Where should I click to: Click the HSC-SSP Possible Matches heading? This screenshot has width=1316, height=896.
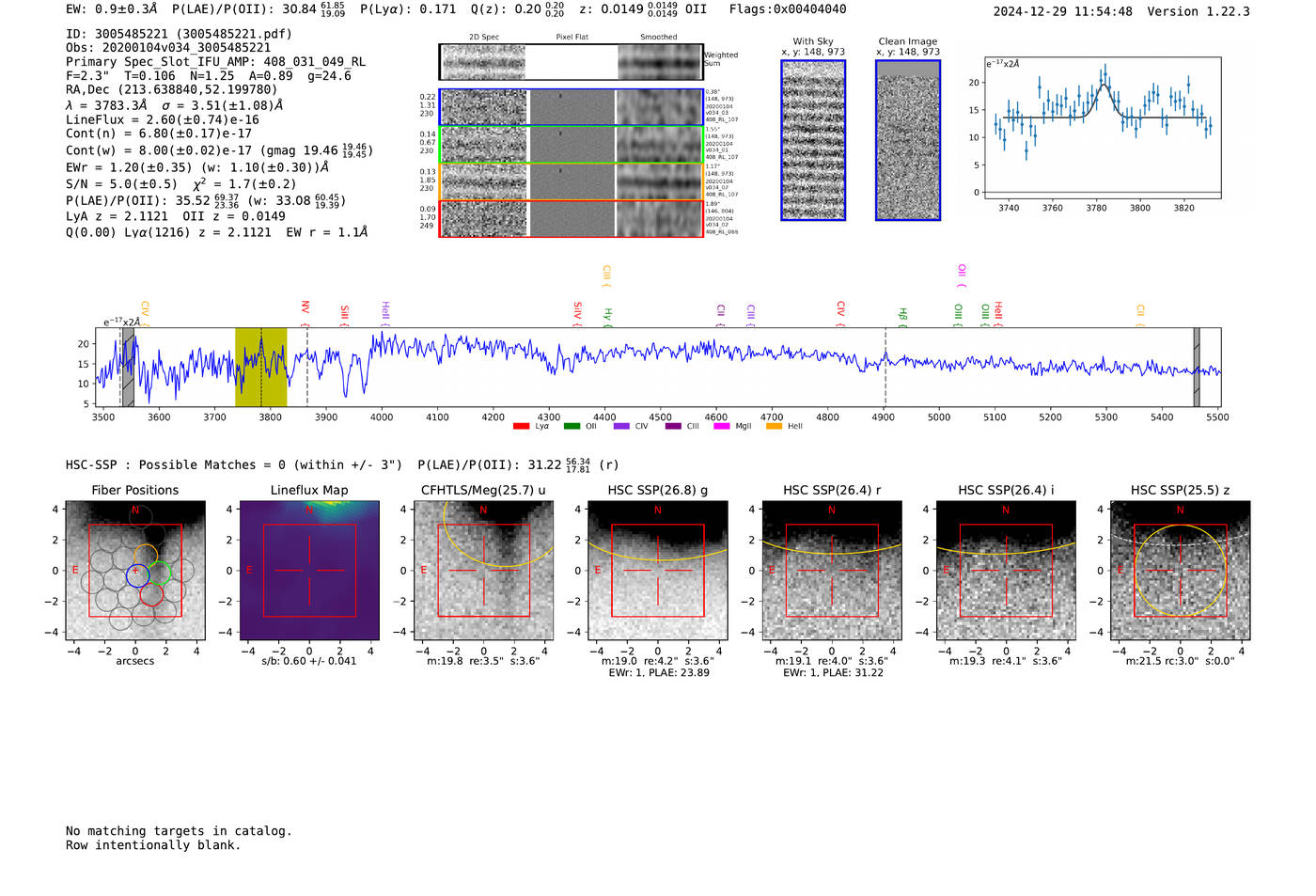234,464
